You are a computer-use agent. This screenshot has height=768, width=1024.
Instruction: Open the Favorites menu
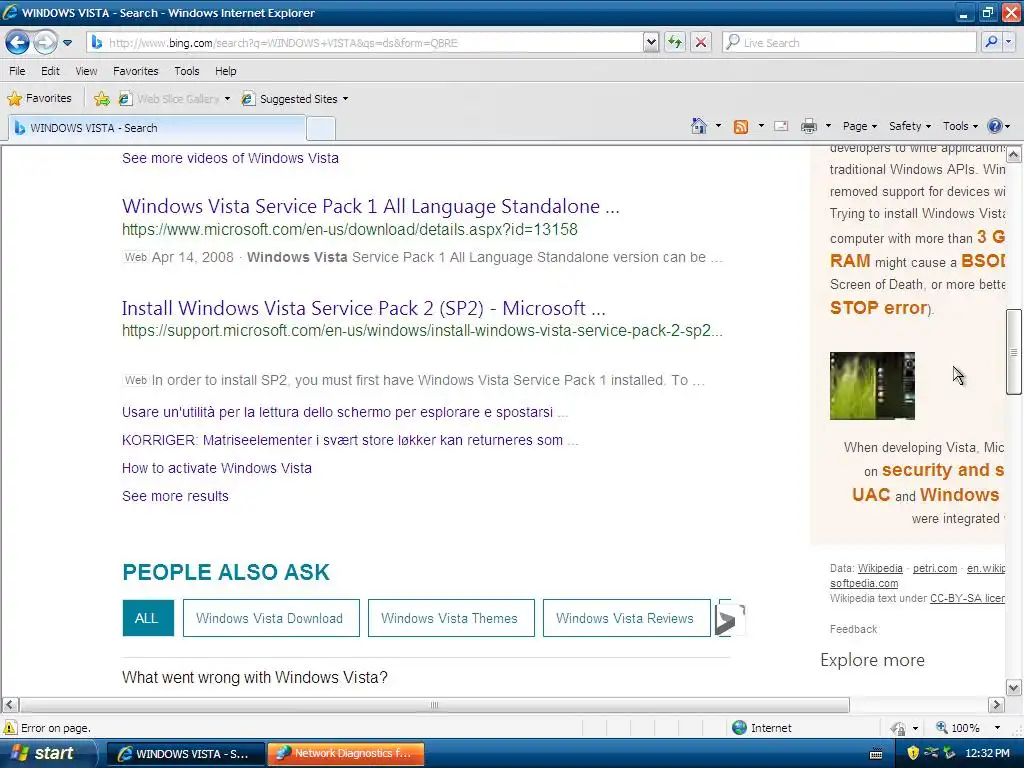136,71
